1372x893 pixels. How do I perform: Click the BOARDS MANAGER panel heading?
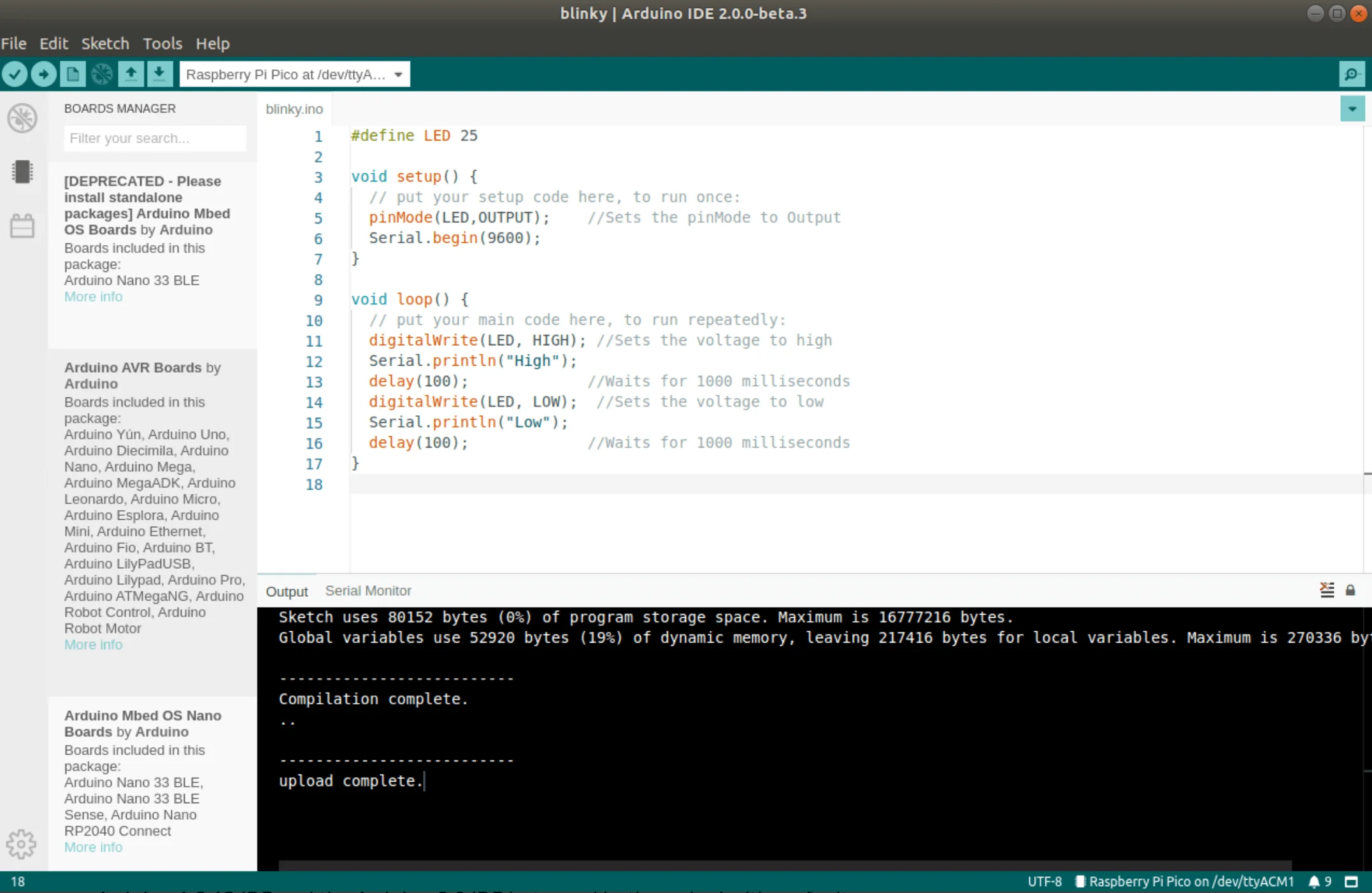[x=120, y=108]
